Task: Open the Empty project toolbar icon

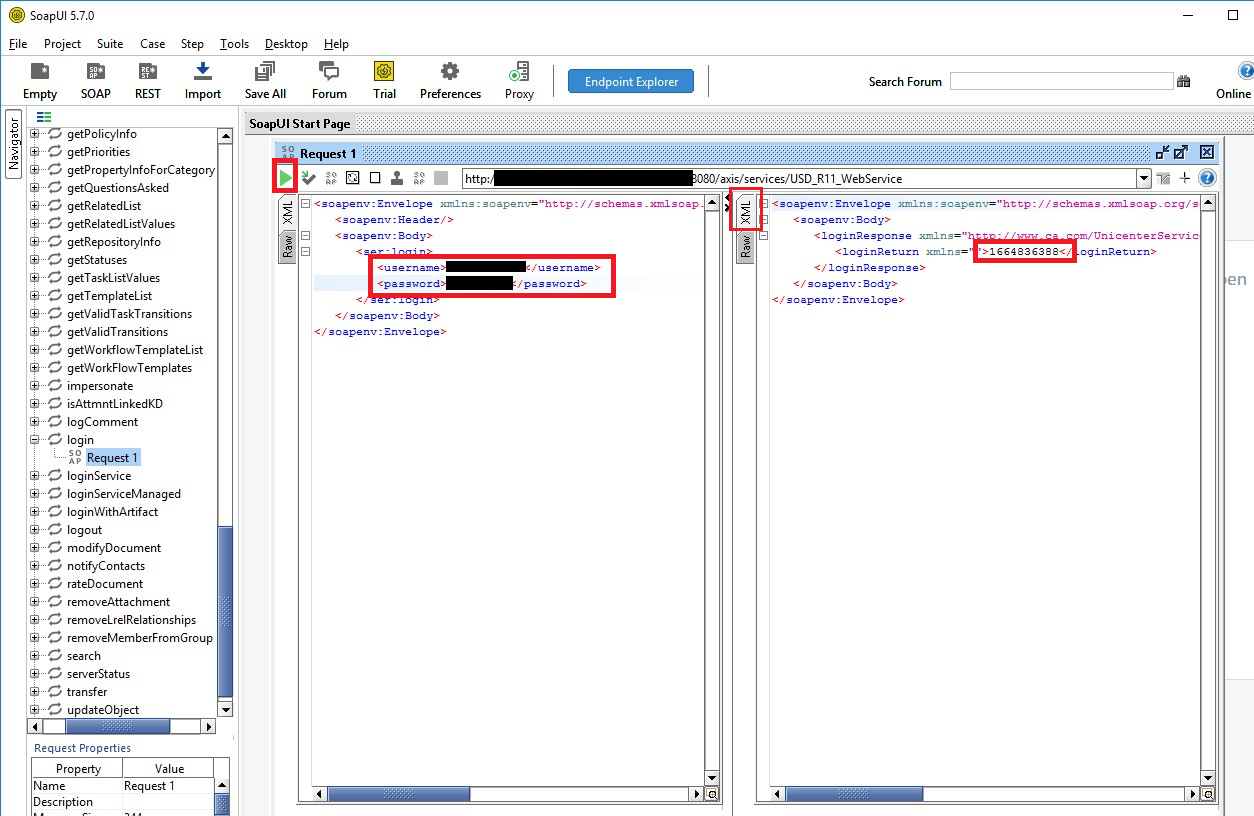Action: click(x=40, y=81)
